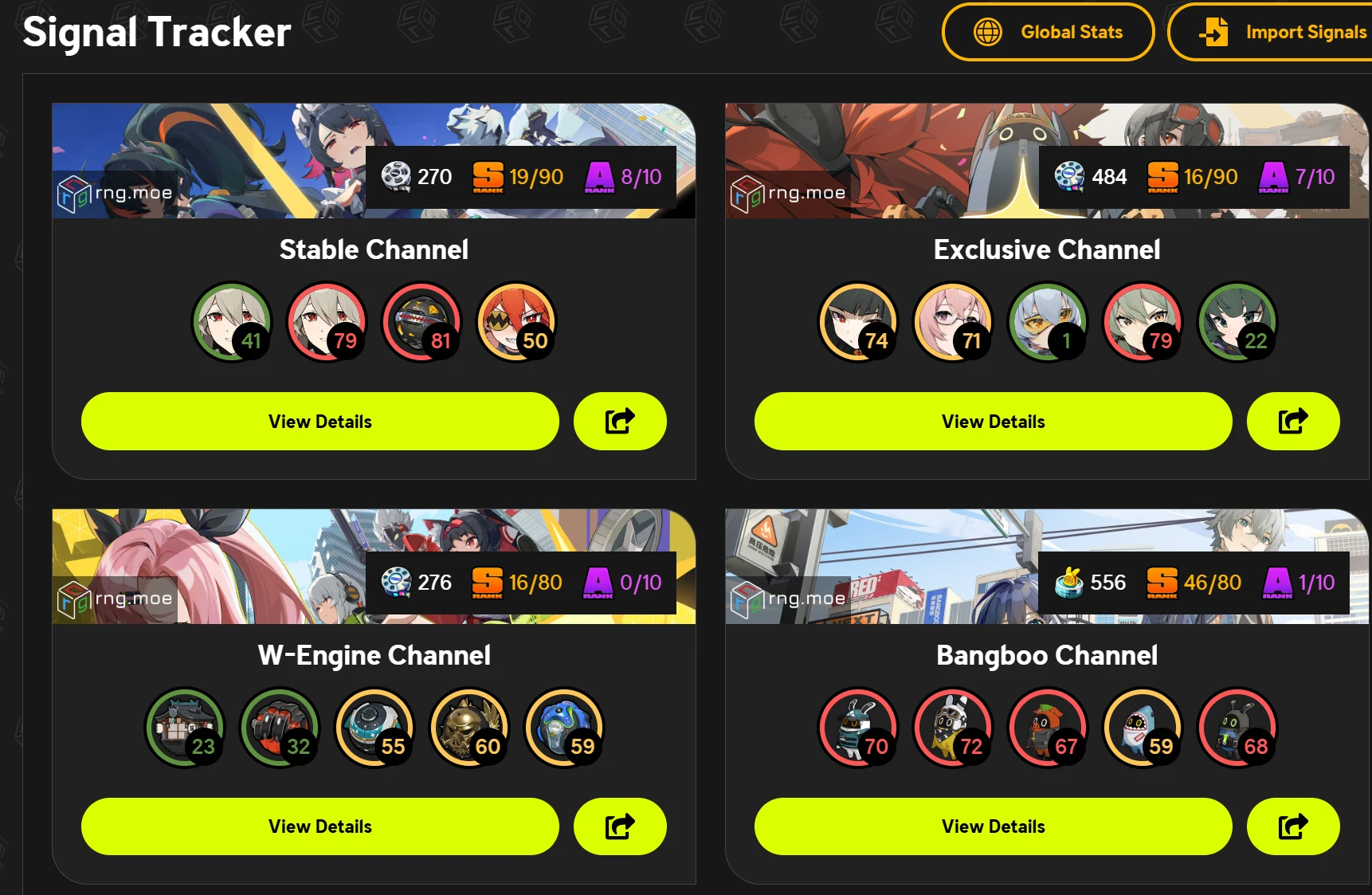Share the Exclusive Channel card
Viewport: 1372px width, 895px height.
point(1293,421)
